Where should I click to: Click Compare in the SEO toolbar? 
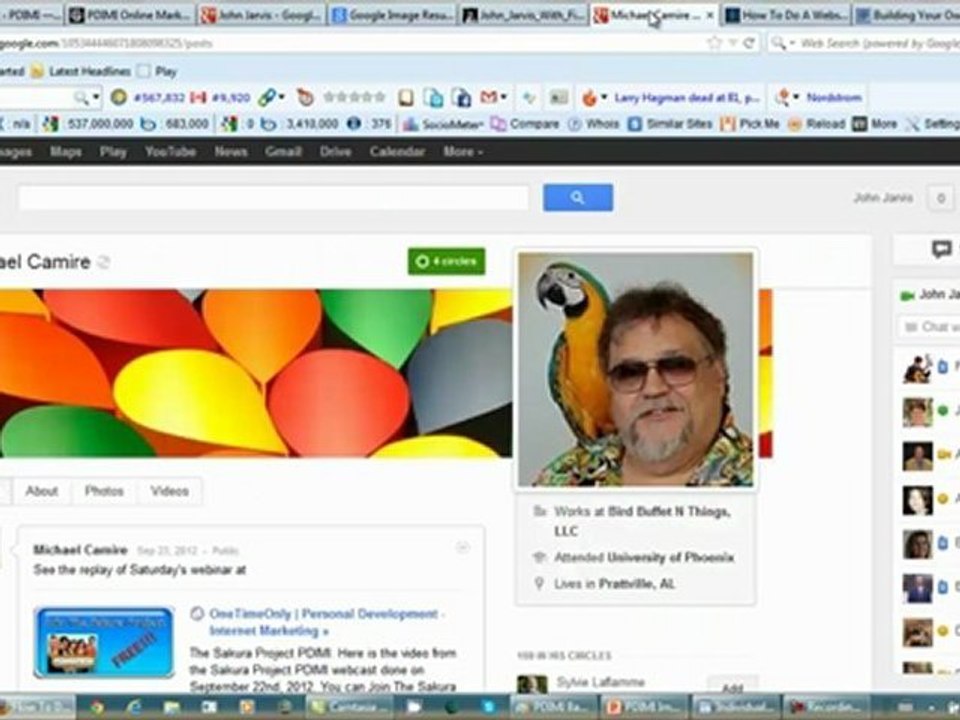click(525, 124)
